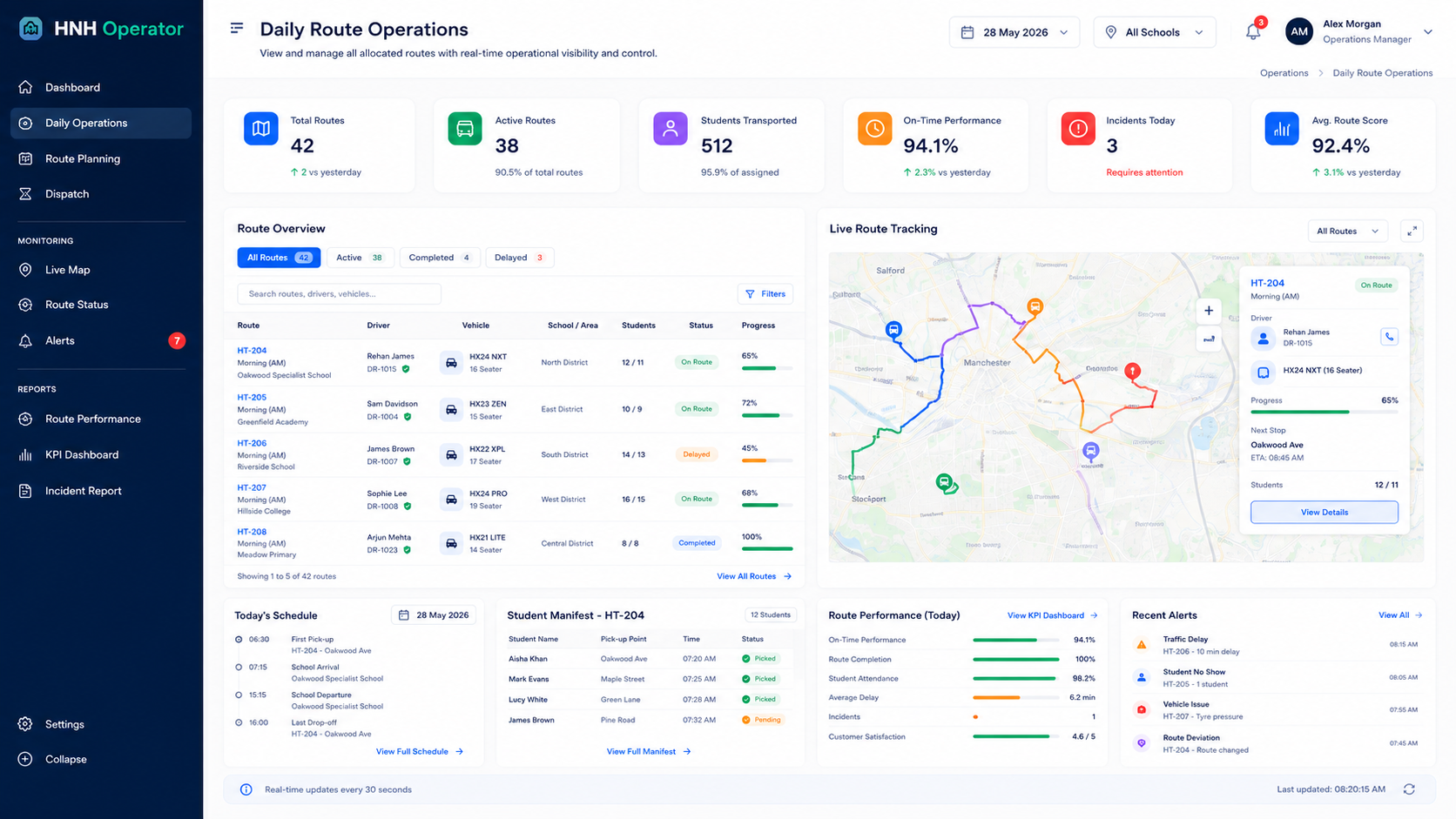Image resolution: width=1456 pixels, height=819 pixels.
Task: Click the Pending status for James Brown
Action: [x=762, y=720]
